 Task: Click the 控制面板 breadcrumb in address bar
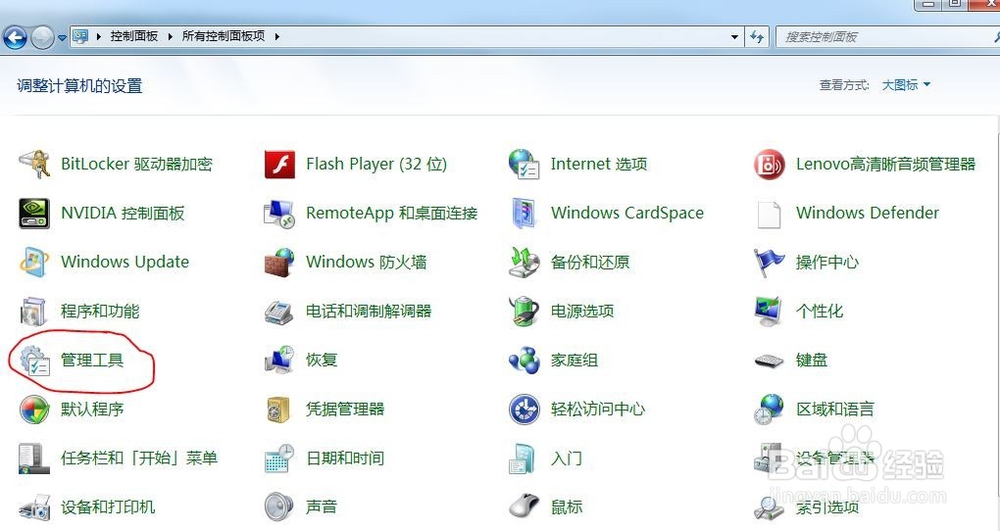click(134, 36)
